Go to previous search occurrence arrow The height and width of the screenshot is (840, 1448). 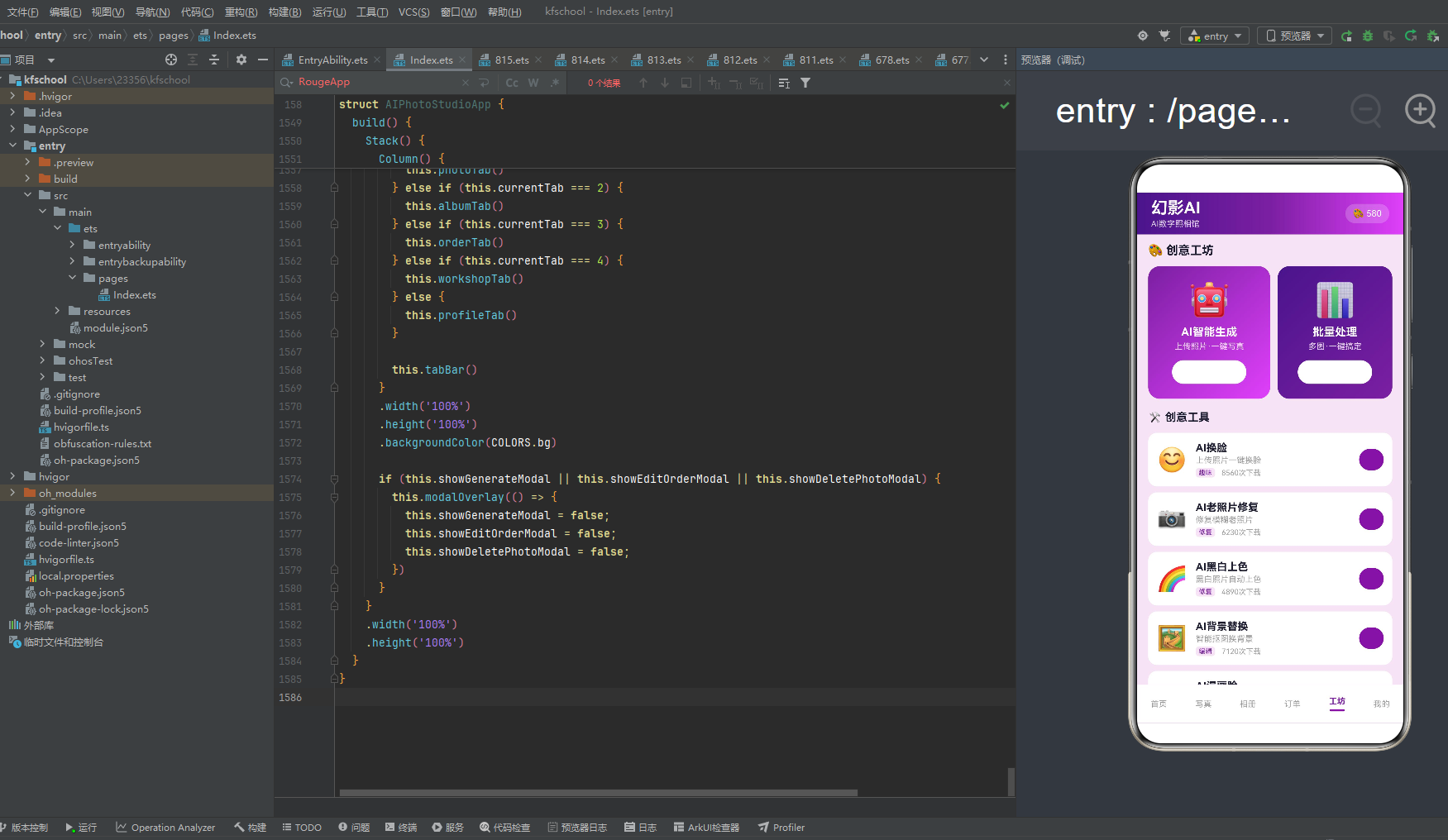tap(643, 83)
